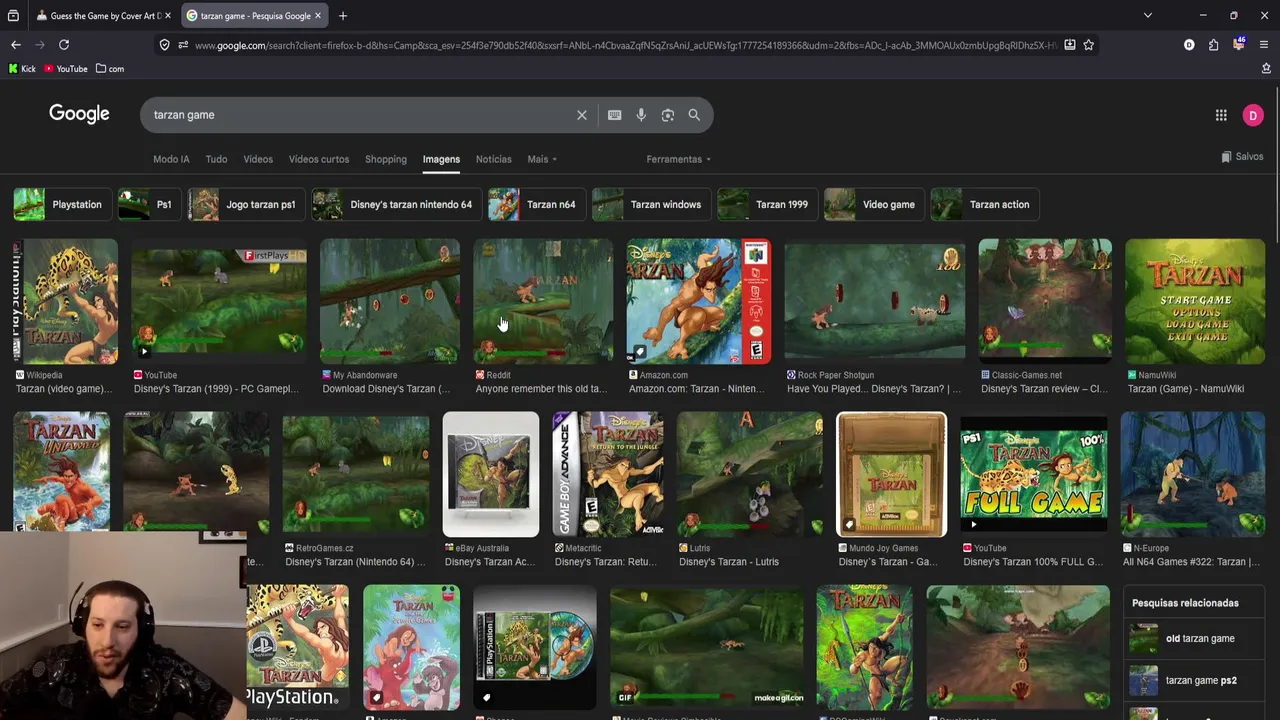Open the Rock Paper Shotgun thumbnail

point(875,301)
